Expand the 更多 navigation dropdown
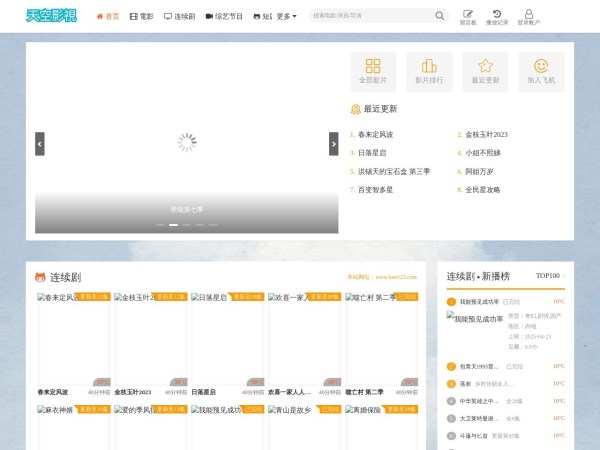 [286, 16]
